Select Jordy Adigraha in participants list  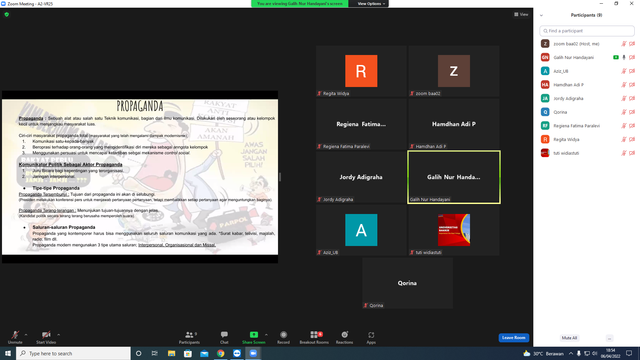[587, 98]
